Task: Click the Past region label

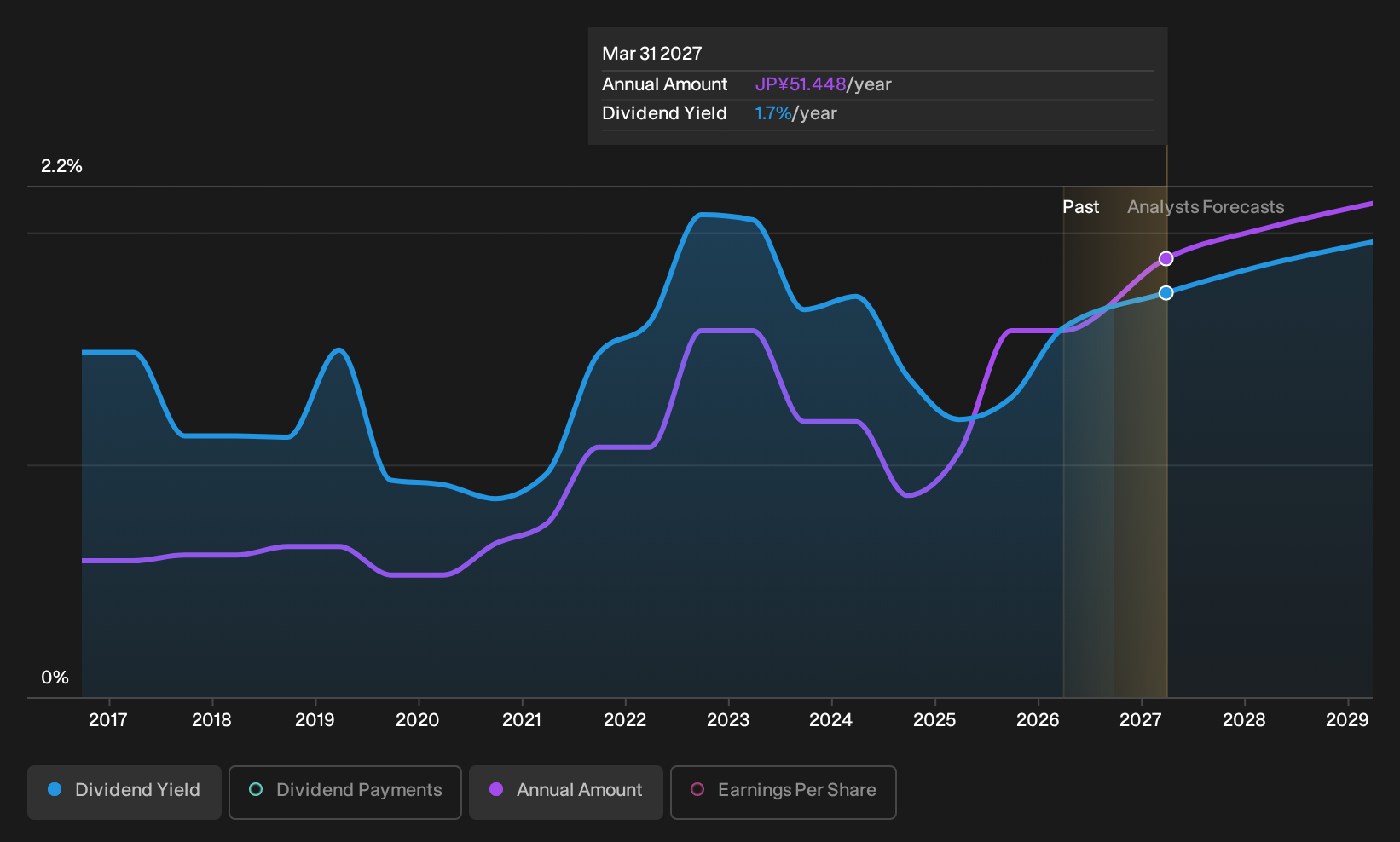Action: 1080,207
